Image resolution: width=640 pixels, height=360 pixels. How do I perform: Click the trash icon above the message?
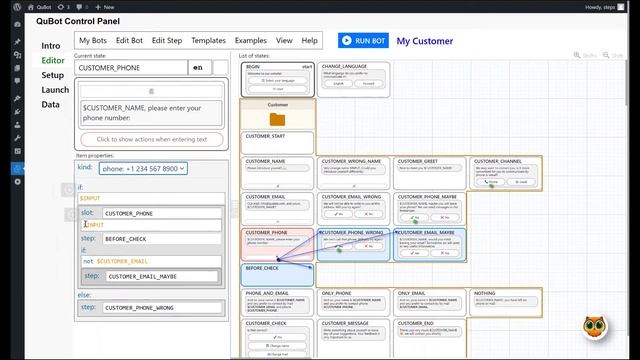pyautogui.click(x=151, y=91)
